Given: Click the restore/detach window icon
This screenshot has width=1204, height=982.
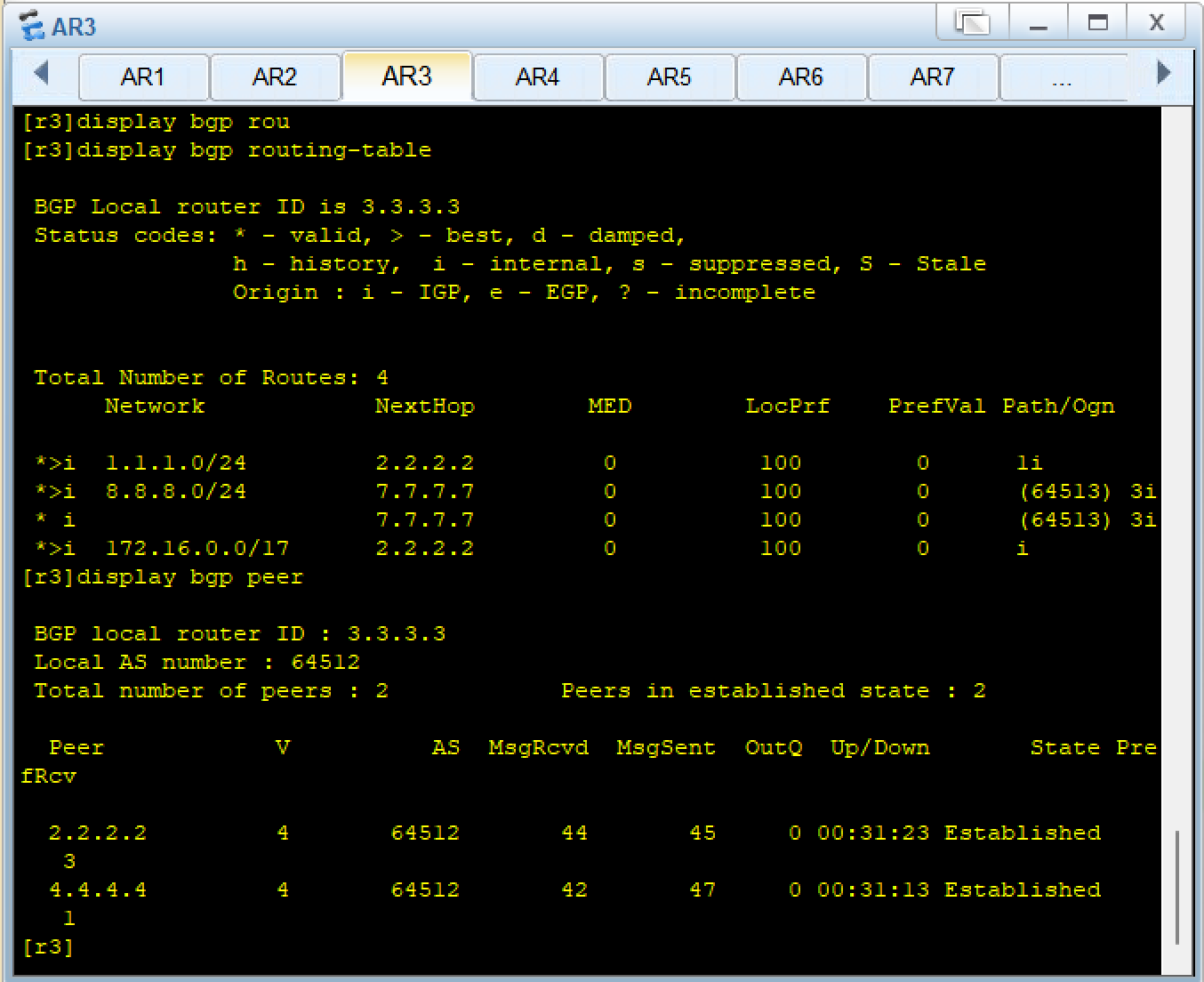Looking at the screenshot, I should tap(973, 22).
